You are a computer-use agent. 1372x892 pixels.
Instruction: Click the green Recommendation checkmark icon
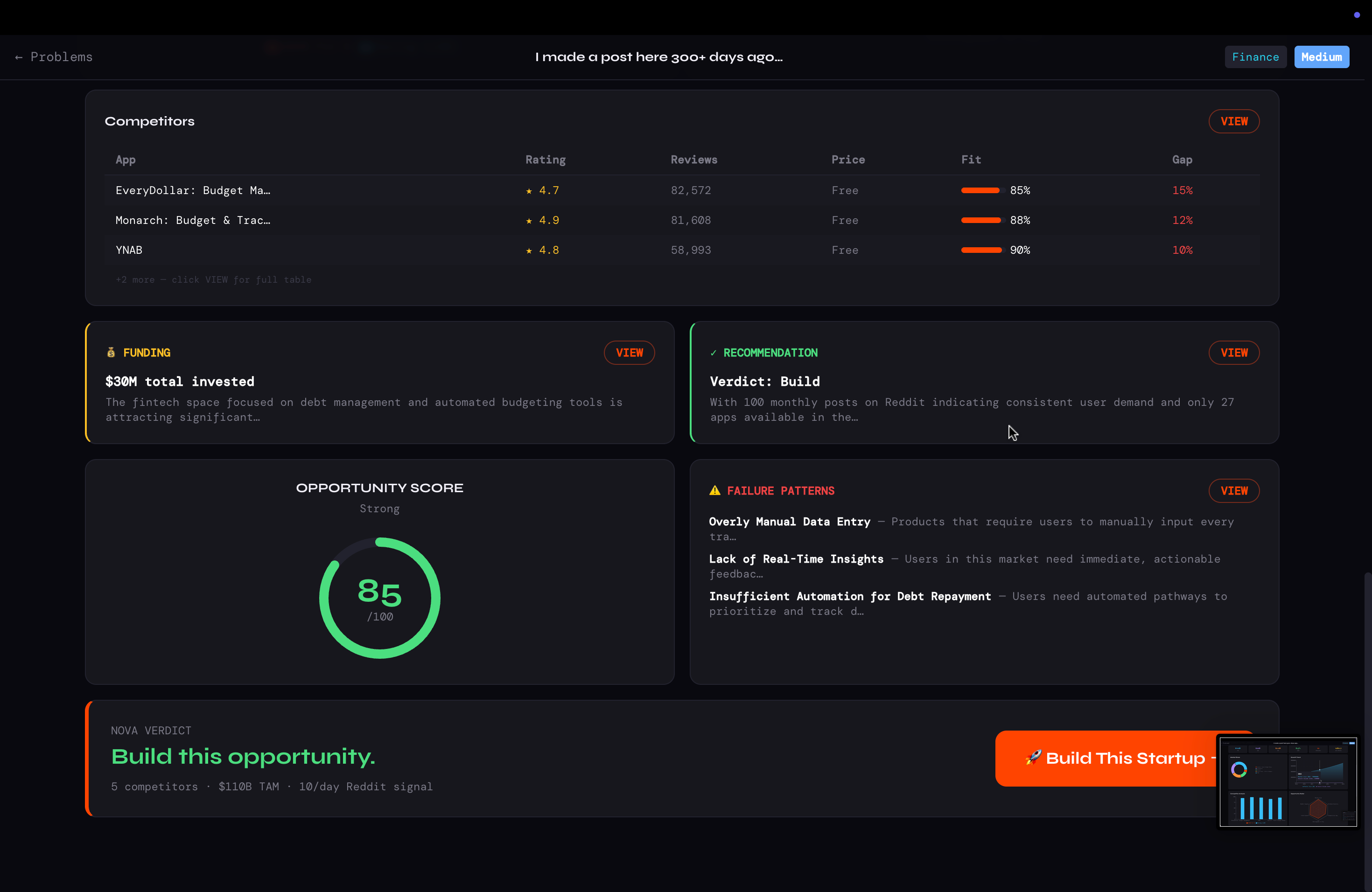pos(713,353)
